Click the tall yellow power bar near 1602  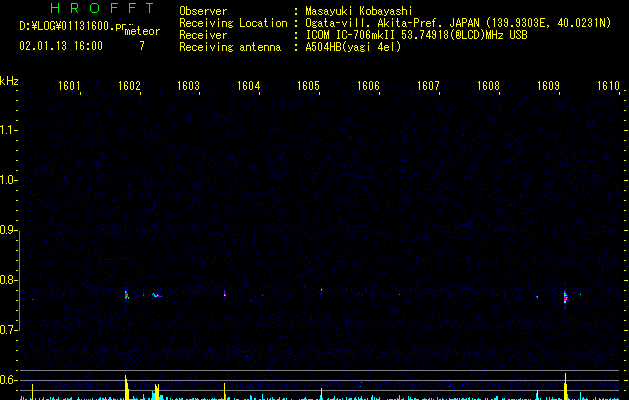pyautogui.click(x=127, y=388)
